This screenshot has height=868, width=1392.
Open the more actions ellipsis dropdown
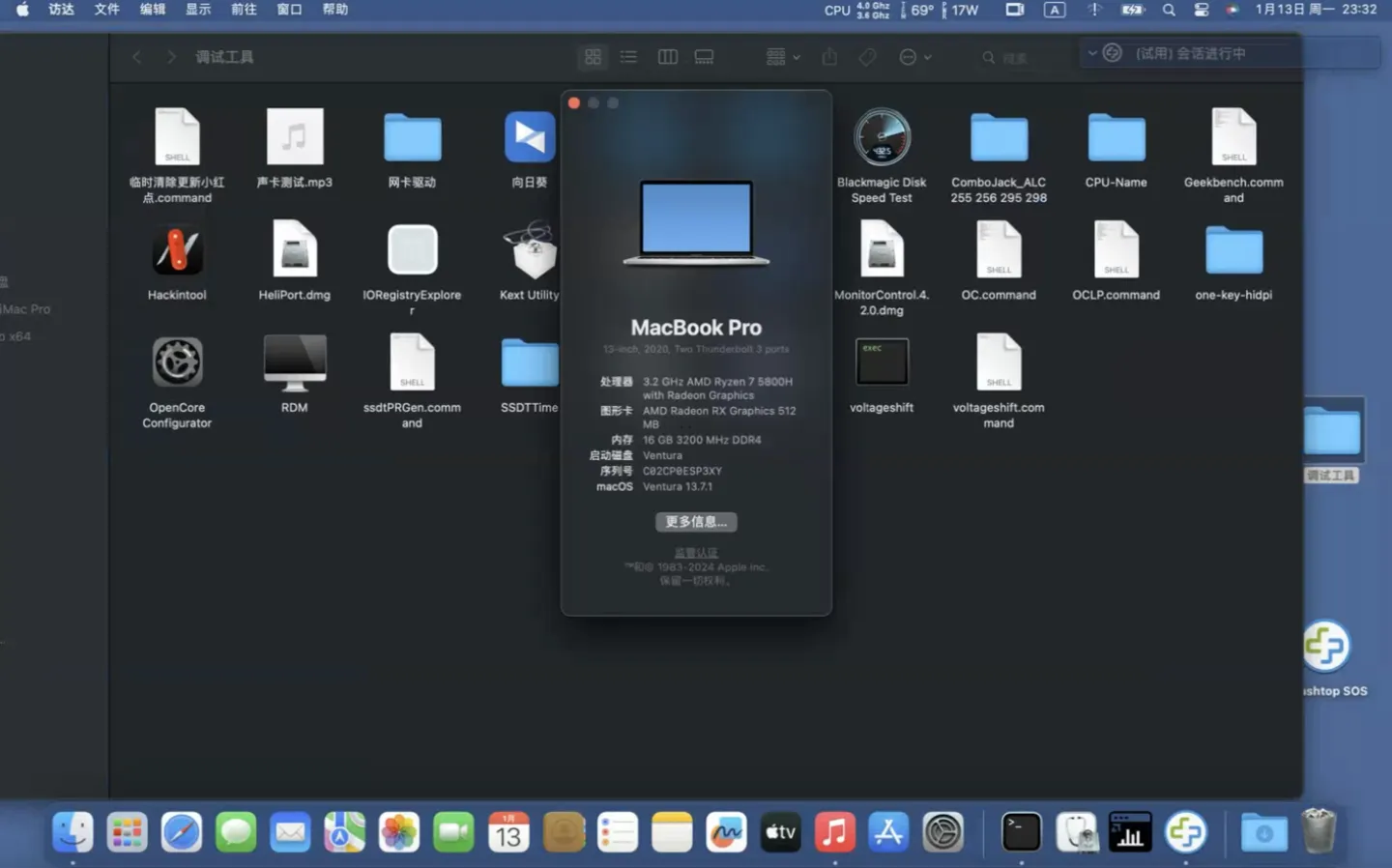pos(914,57)
